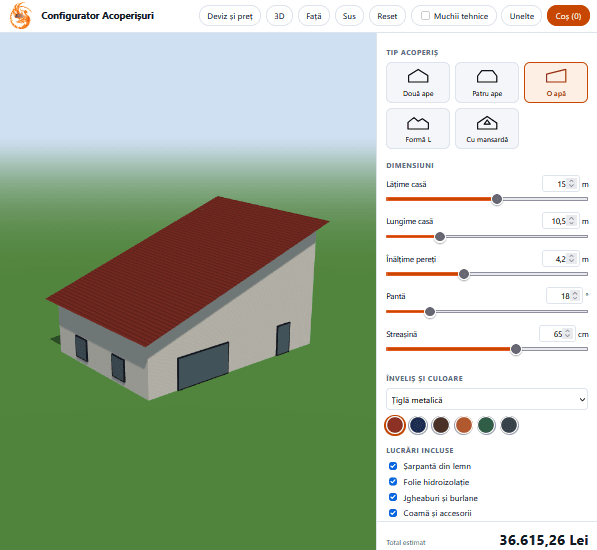Switch to the Față view
This screenshot has width=597, height=550.
pyautogui.click(x=313, y=16)
